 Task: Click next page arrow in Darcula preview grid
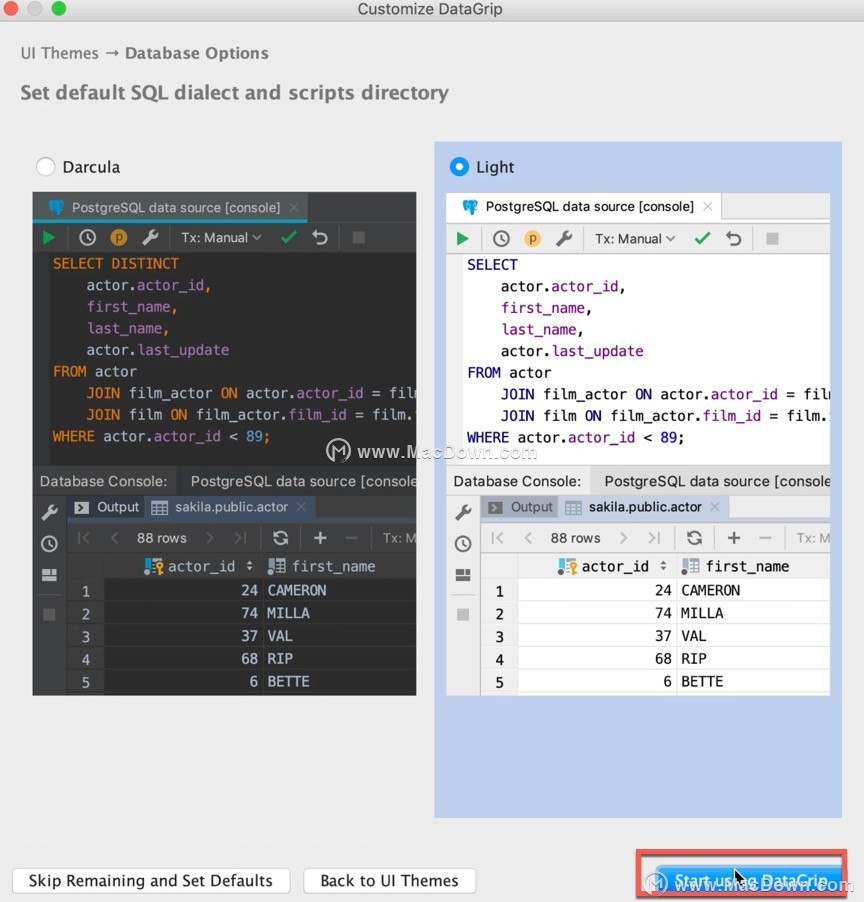[209, 538]
